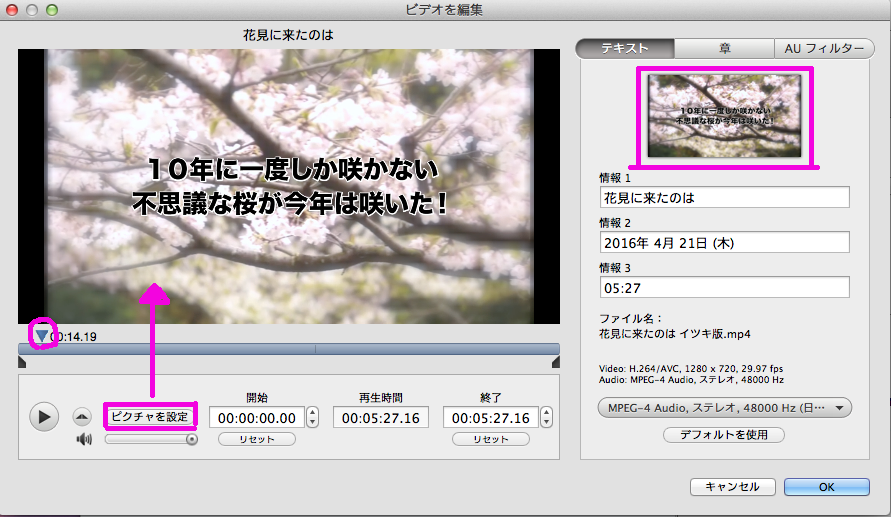
Task: Click the 開始 time stepper arrows
Action: click(x=312, y=417)
